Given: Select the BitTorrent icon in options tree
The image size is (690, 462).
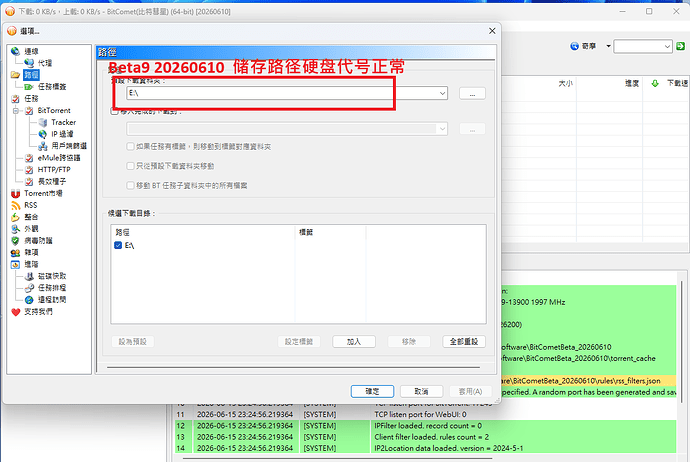Looking at the screenshot, I should coord(29,110).
